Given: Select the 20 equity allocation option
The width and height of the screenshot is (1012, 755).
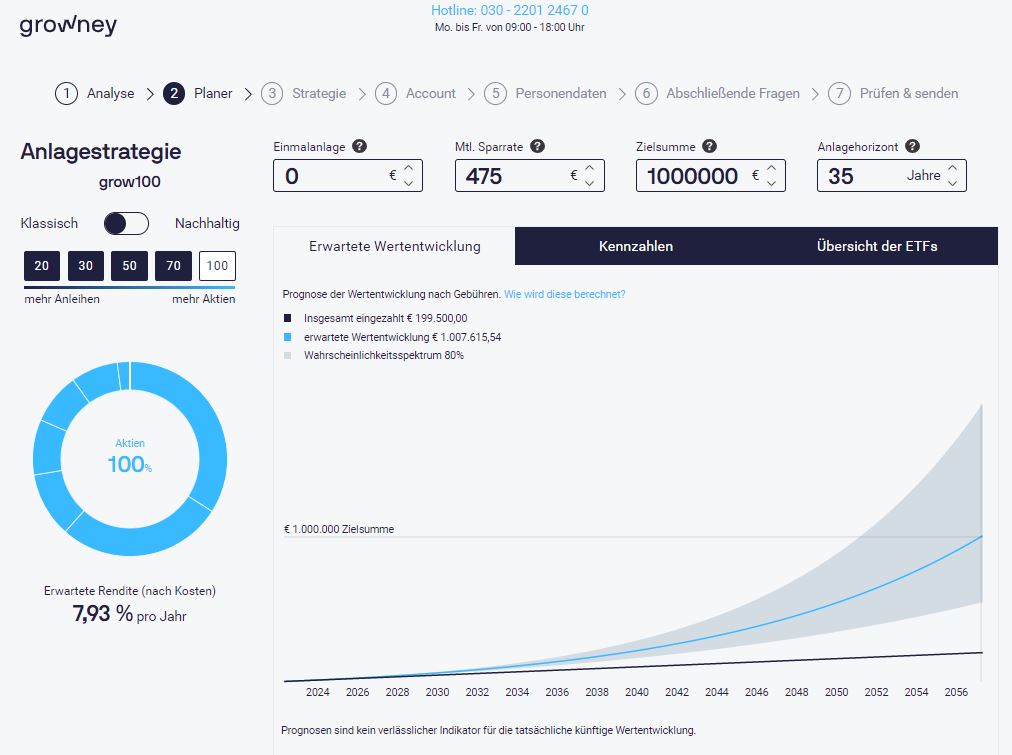Looking at the screenshot, I should click(x=42, y=265).
